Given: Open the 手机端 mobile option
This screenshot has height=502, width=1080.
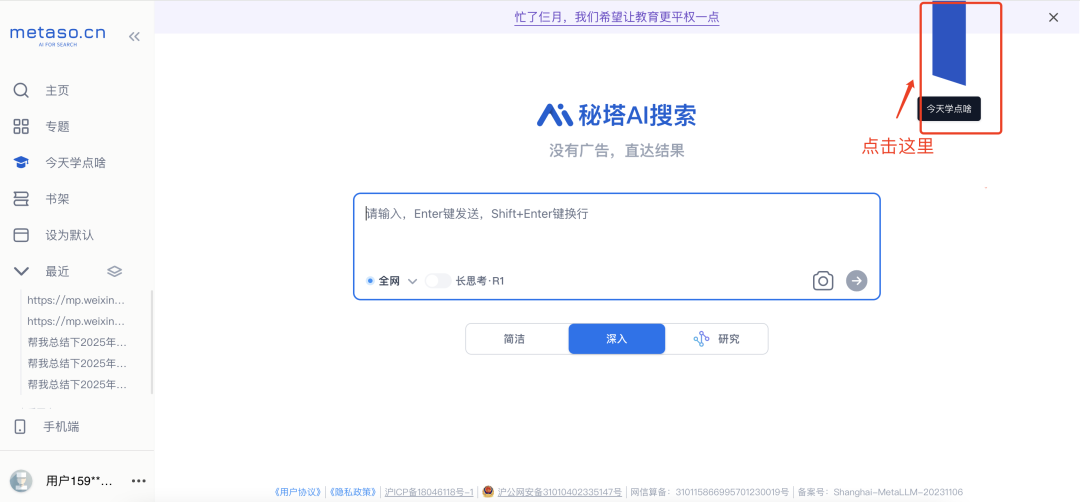Looking at the screenshot, I should pyautogui.click(x=61, y=427).
